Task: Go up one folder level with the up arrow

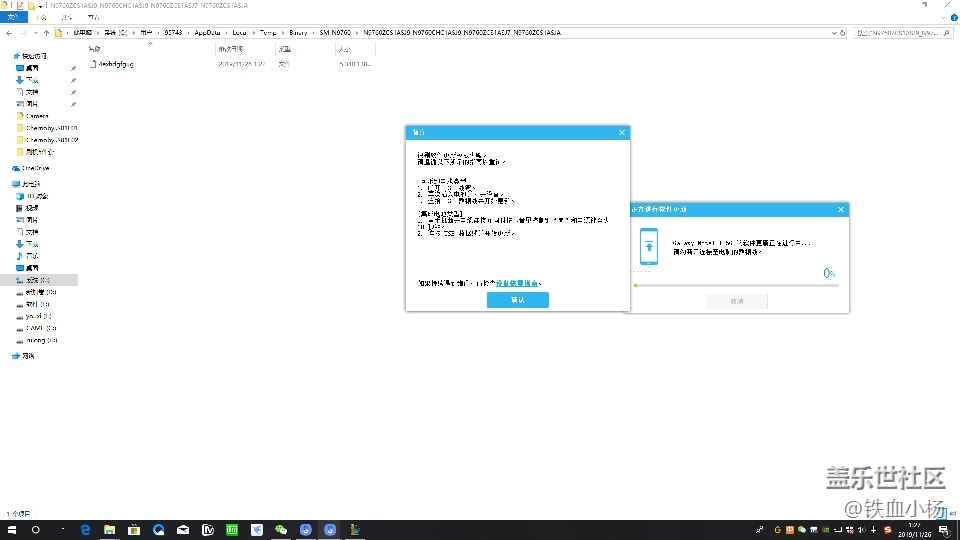Action: pyautogui.click(x=46, y=33)
